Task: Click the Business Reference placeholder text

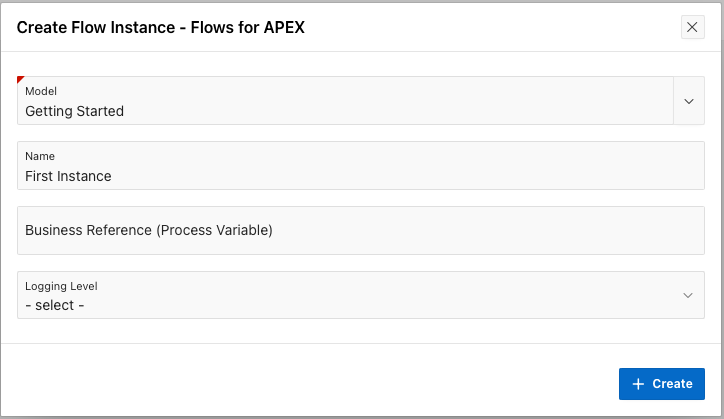Action: (x=149, y=230)
